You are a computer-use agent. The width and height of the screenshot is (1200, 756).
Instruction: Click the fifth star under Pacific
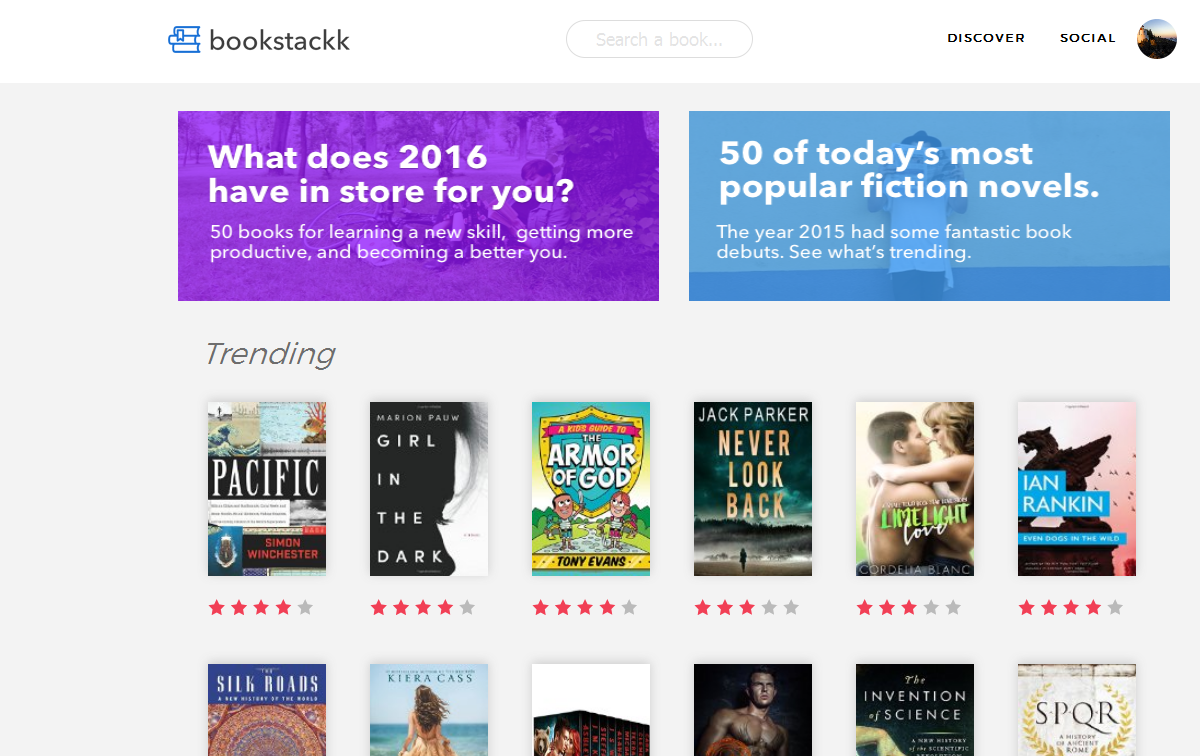(305, 607)
